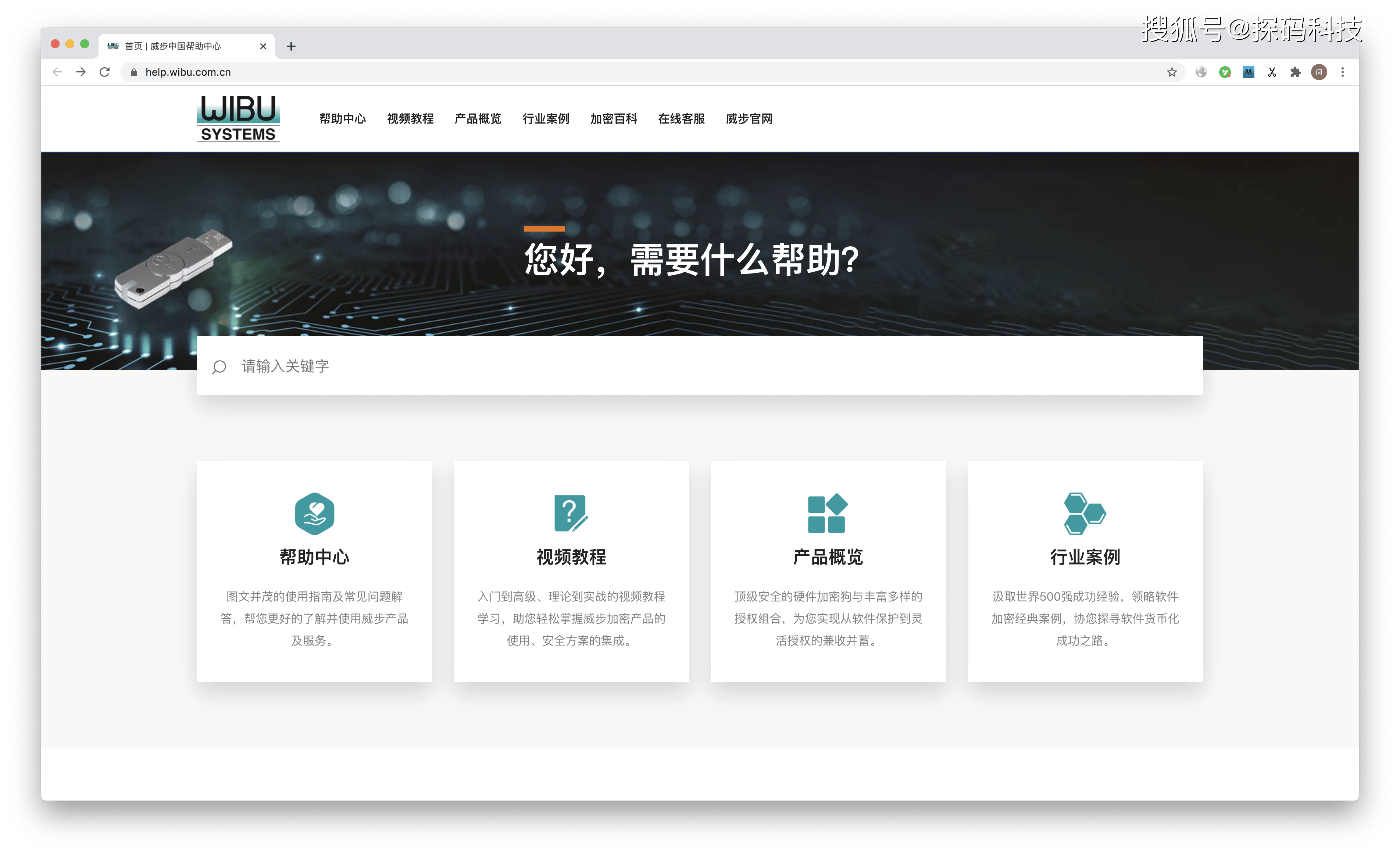Click the 视频教程 question-mark icon
The image size is (1400, 855).
tap(571, 514)
